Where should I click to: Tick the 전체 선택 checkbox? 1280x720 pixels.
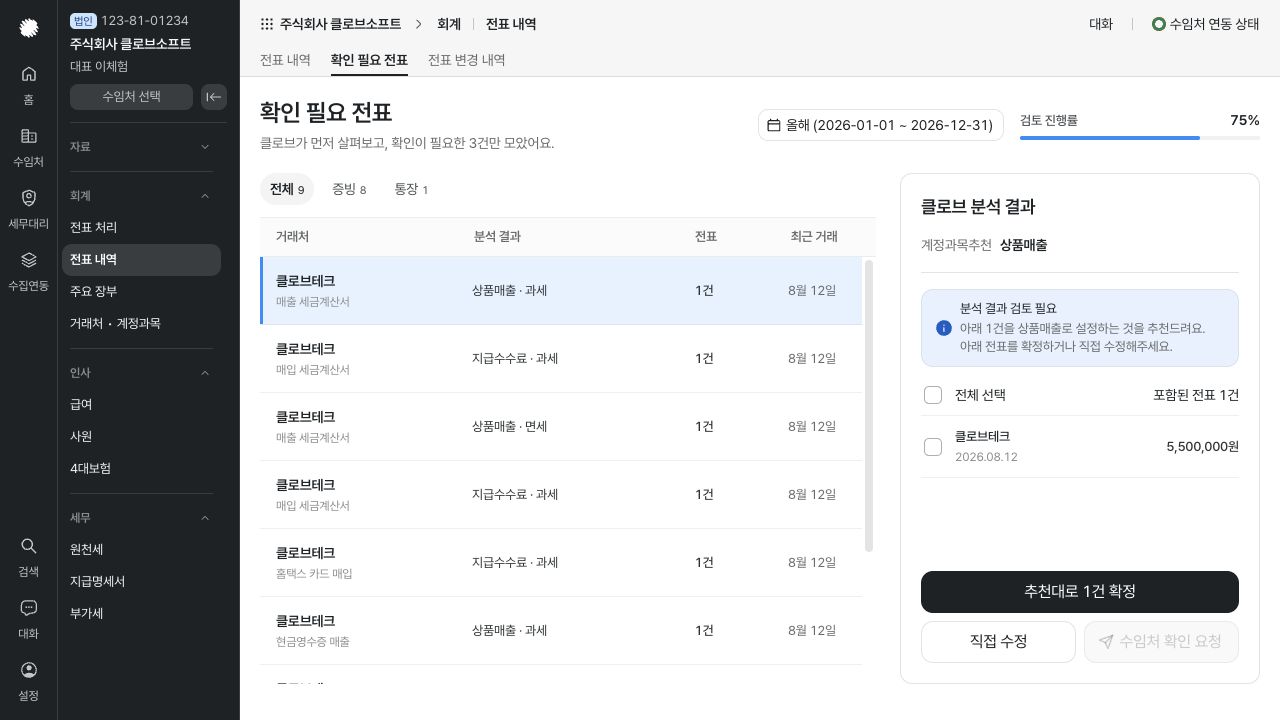pos(933,395)
